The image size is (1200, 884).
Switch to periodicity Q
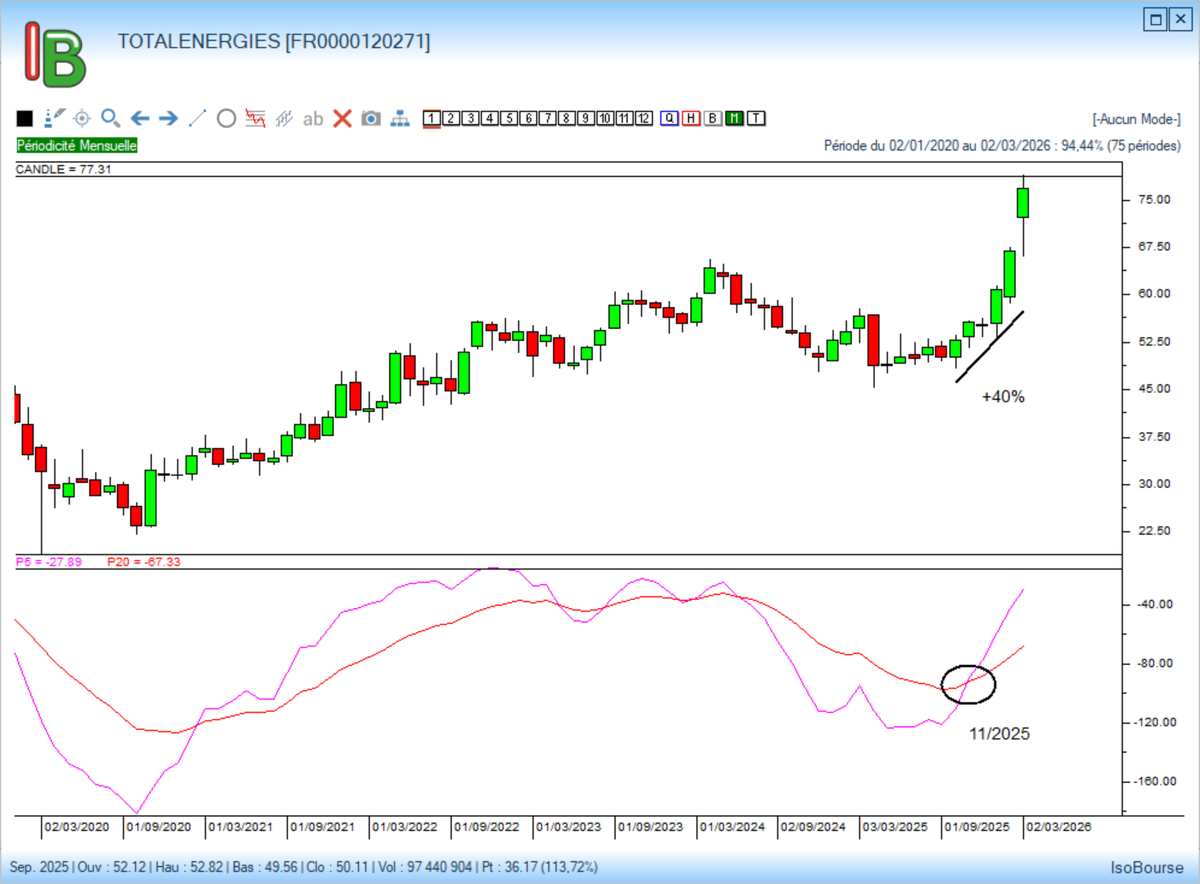click(670, 119)
